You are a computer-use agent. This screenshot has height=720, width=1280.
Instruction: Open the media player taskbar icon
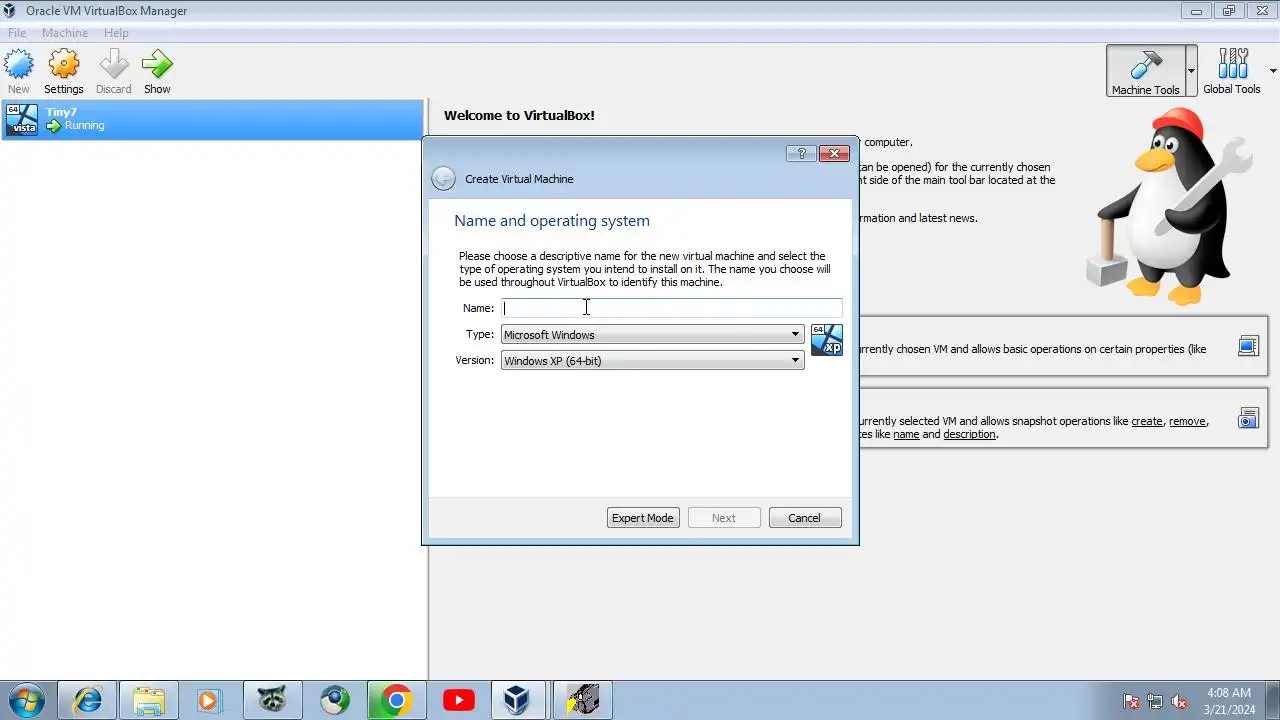[209, 700]
